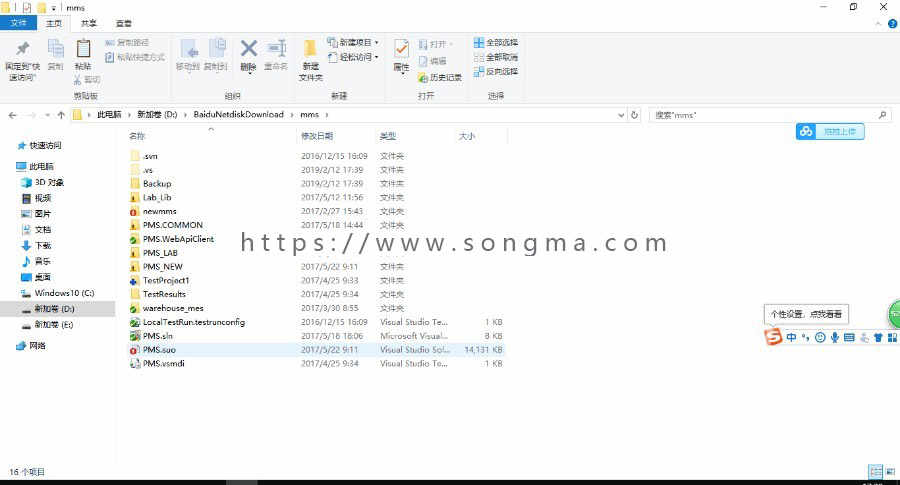
Task: Click the Sogou toolbox grid icon
Action: pos(893,337)
